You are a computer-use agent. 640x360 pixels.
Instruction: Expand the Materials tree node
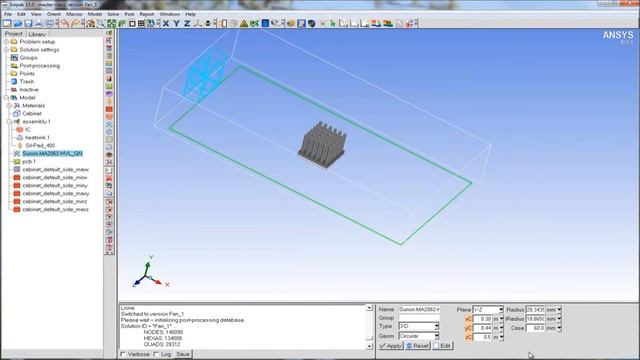point(9,106)
